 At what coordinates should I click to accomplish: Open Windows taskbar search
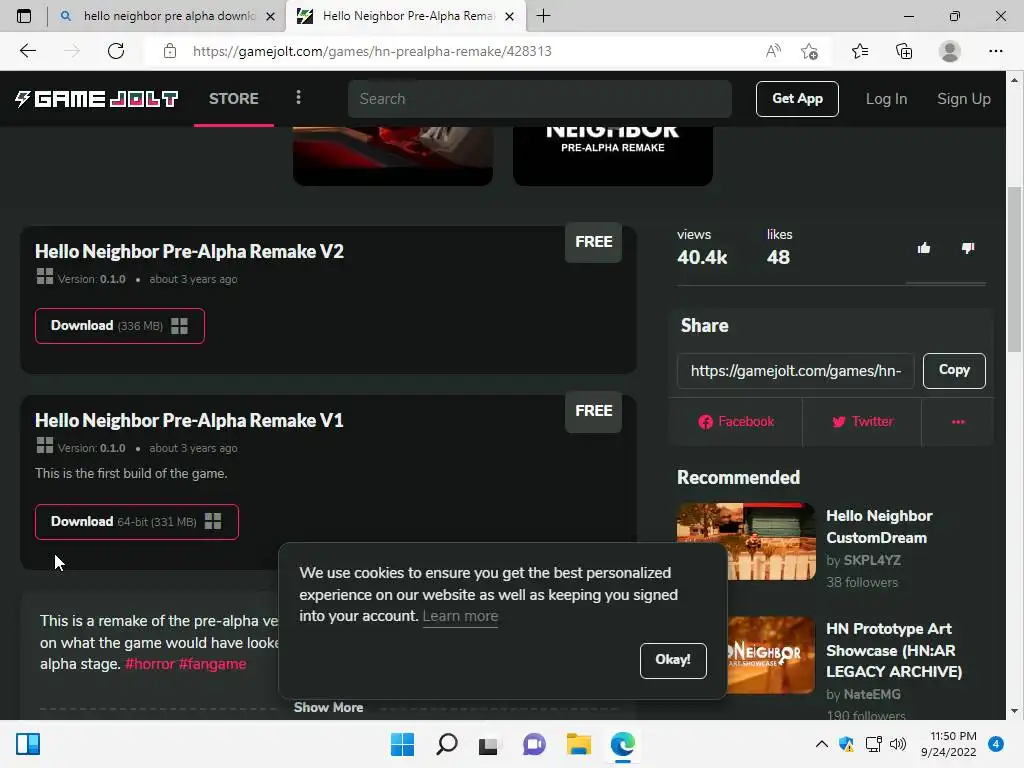pyautogui.click(x=447, y=744)
